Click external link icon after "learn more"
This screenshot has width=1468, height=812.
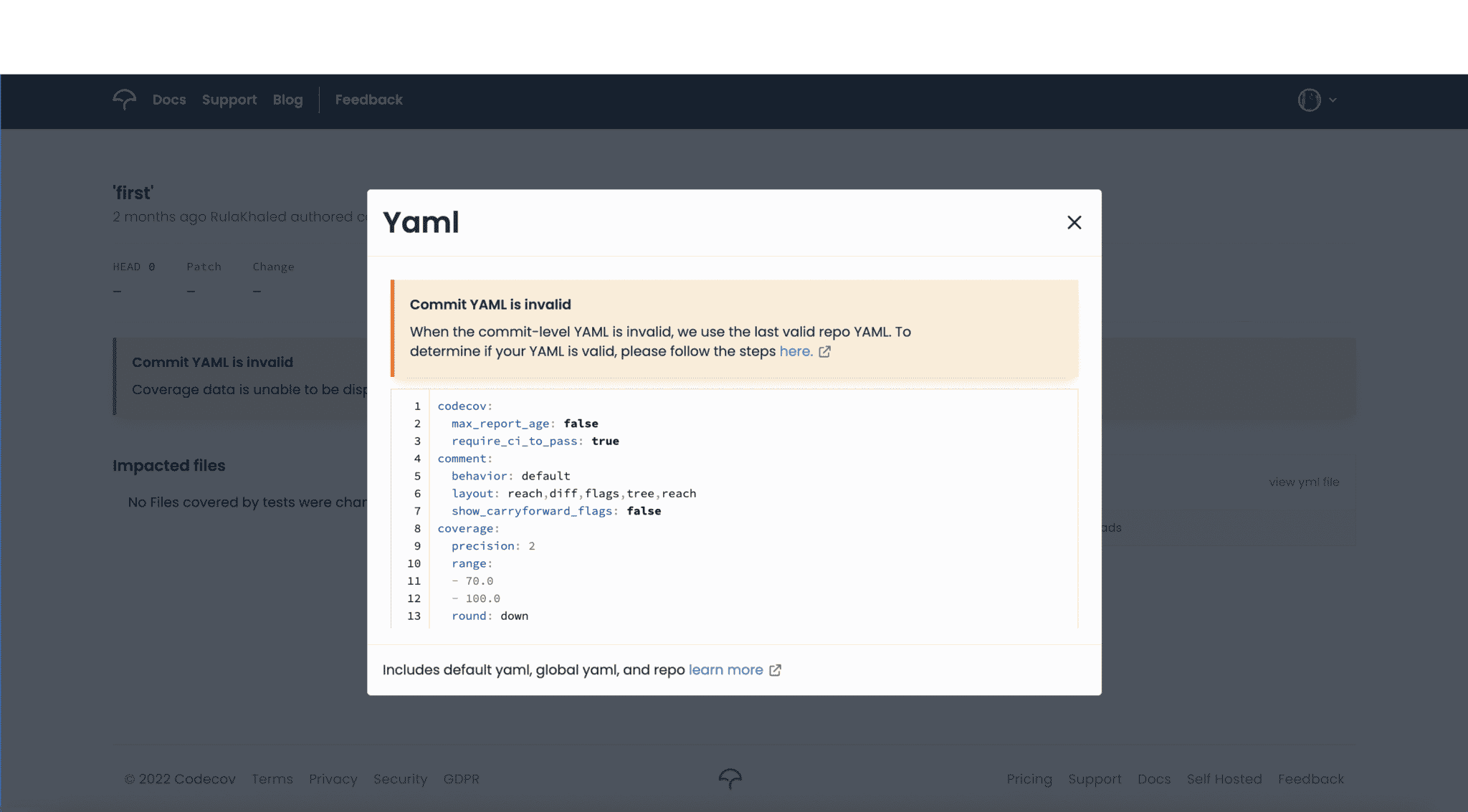pyautogui.click(x=776, y=669)
